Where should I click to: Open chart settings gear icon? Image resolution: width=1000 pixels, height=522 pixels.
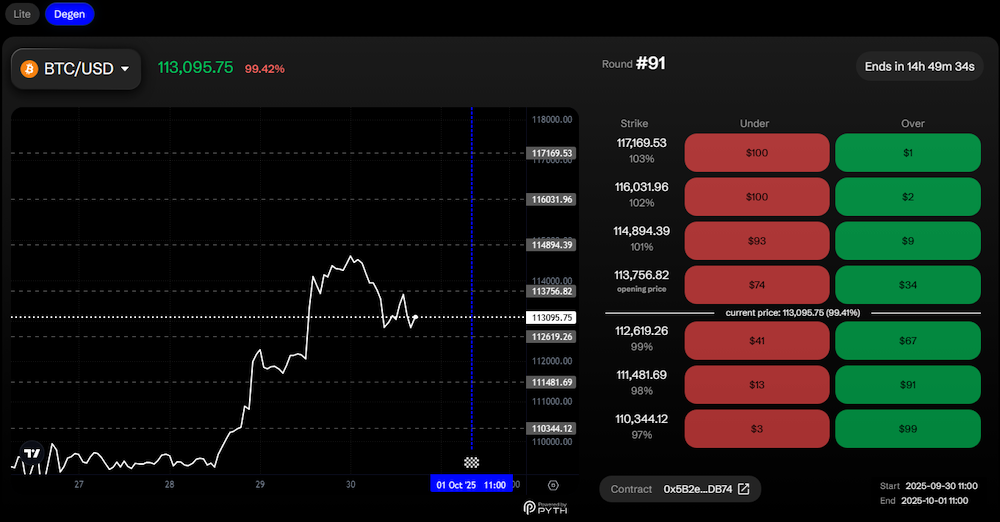pyautogui.click(x=553, y=485)
